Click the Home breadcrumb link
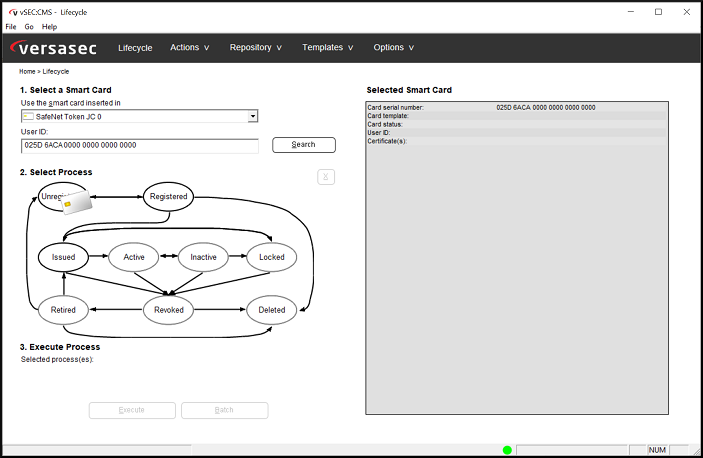Screen dimensions: 703x458 (x=27, y=71)
